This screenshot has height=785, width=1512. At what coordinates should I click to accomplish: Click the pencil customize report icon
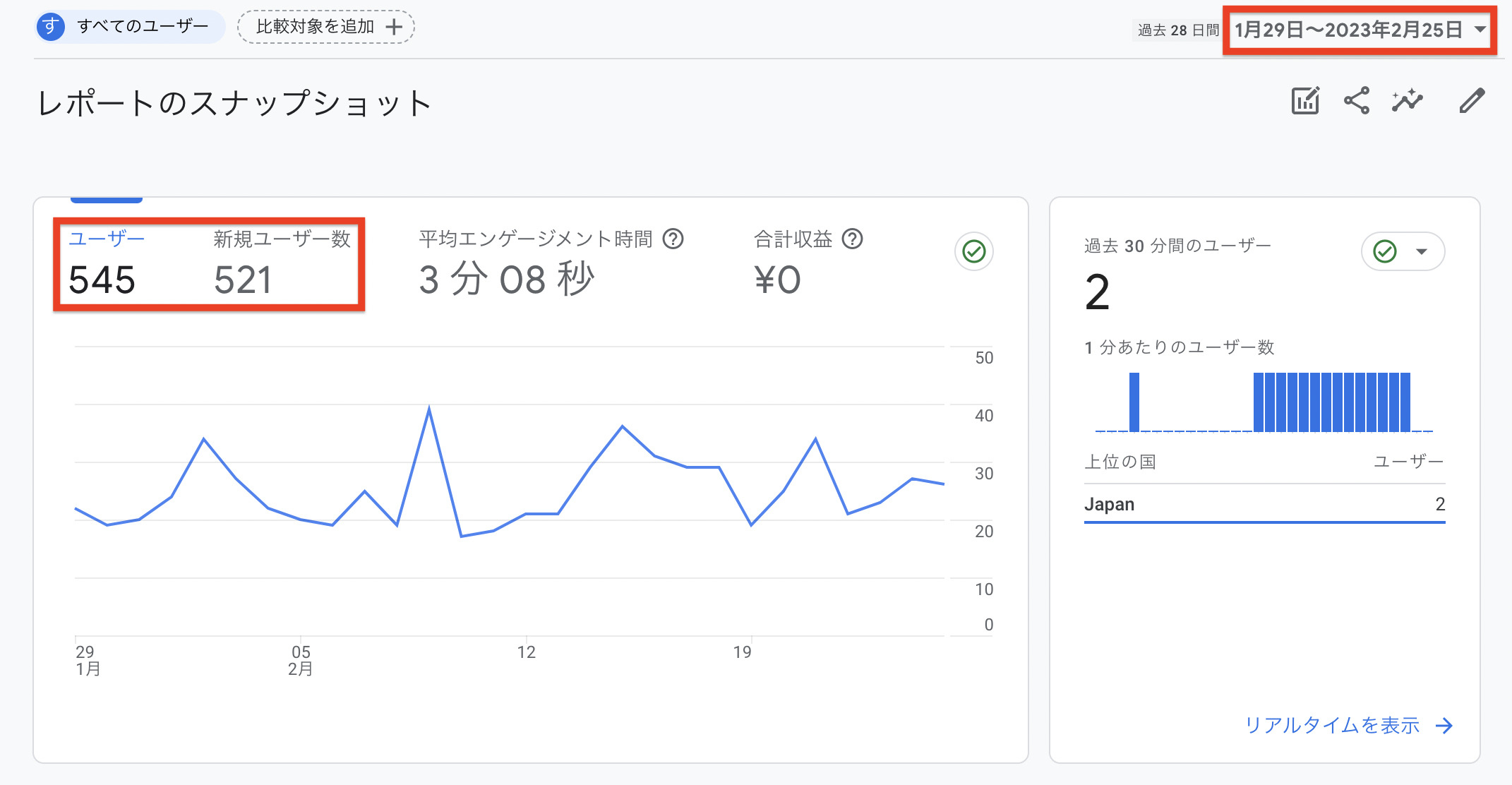coord(1472,101)
